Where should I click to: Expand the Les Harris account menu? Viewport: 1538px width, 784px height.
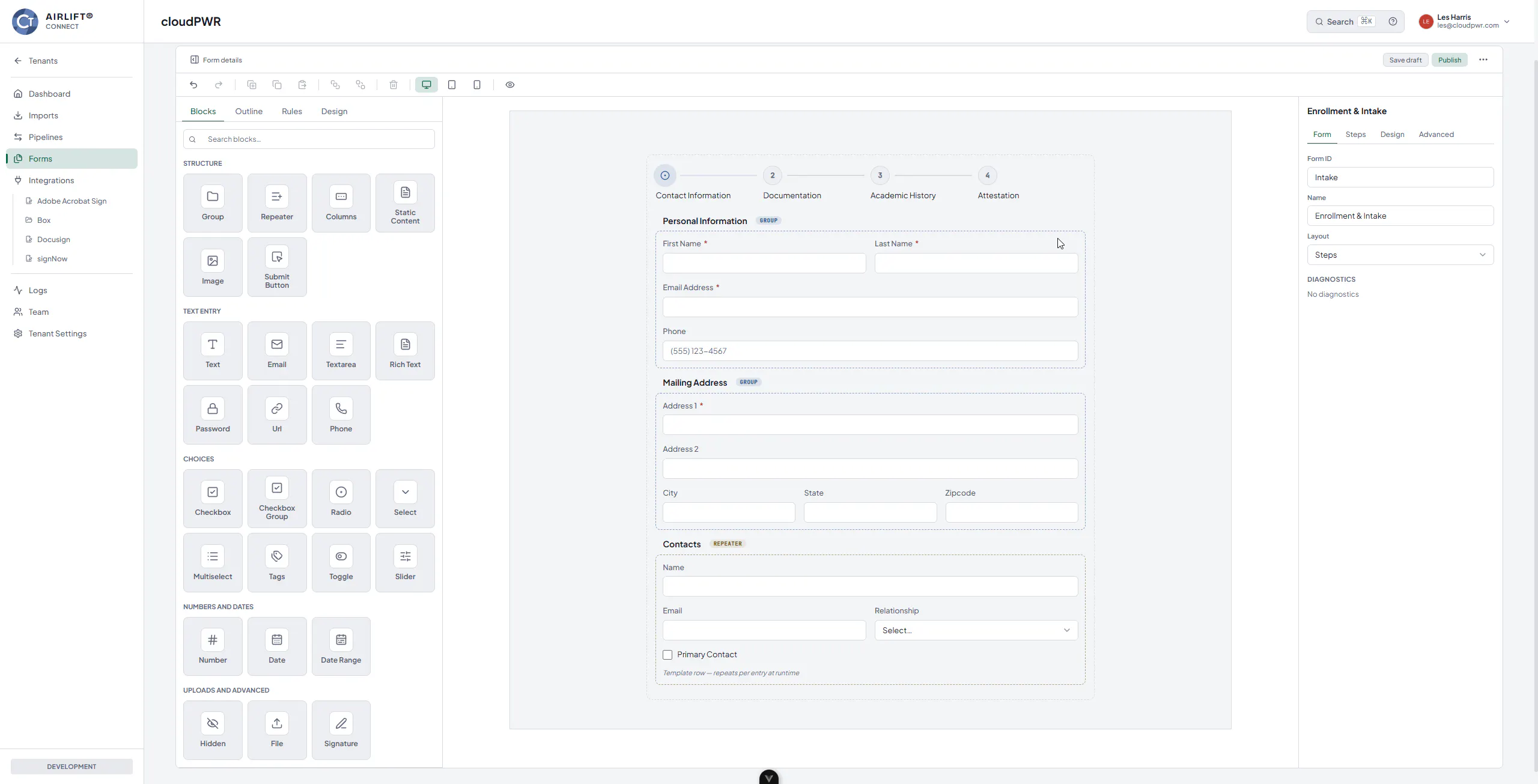(1465, 22)
